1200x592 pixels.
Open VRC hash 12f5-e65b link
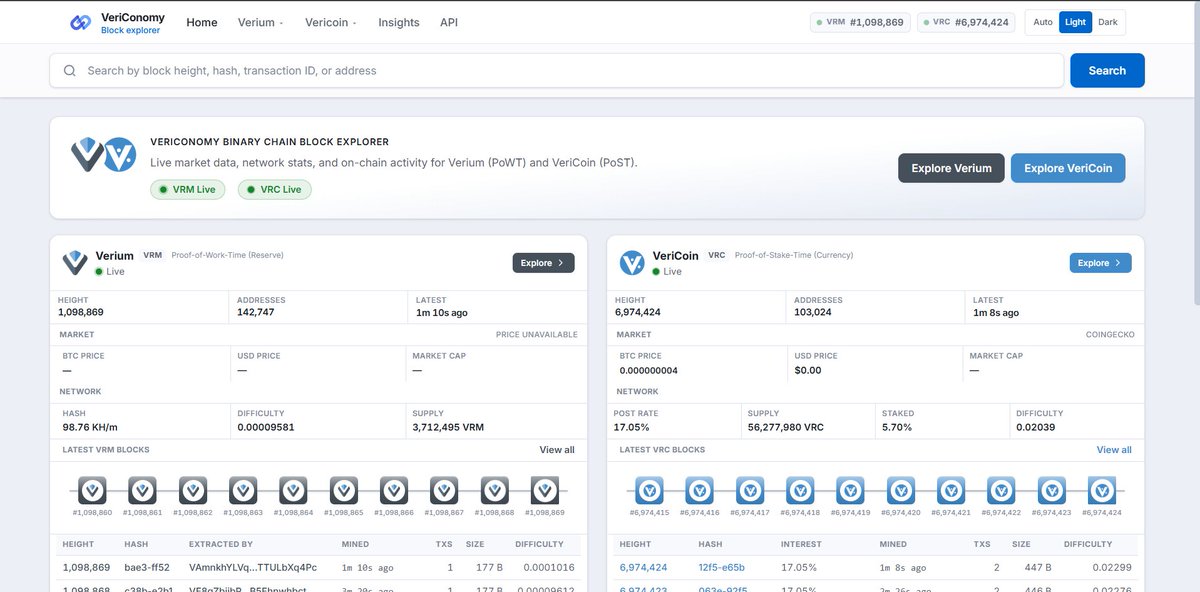[722, 567]
